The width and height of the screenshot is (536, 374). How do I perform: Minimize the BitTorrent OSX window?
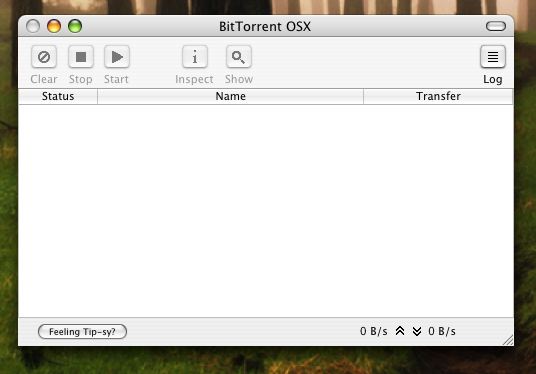(54, 26)
